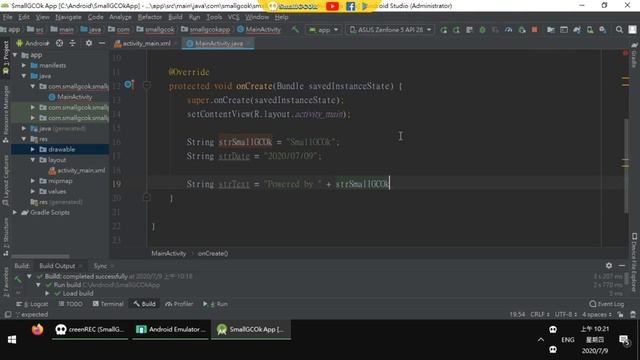
Task: Switch to Android Emulator in the taskbar
Action: [x=171, y=329]
